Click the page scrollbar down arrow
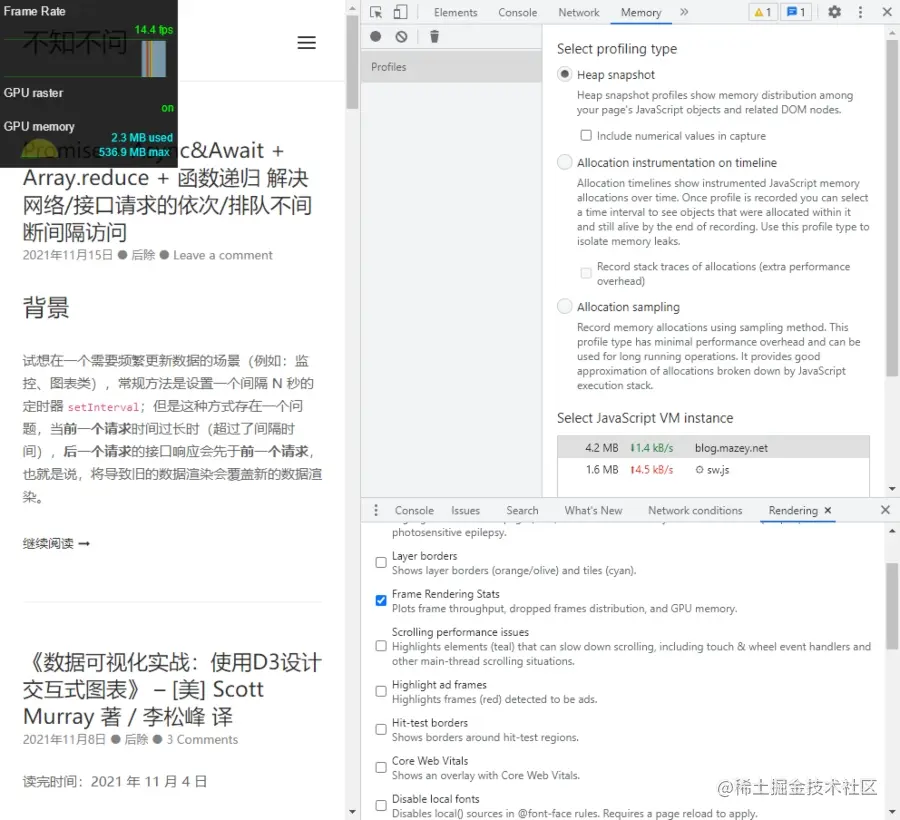The image size is (900, 820). (x=352, y=812)
